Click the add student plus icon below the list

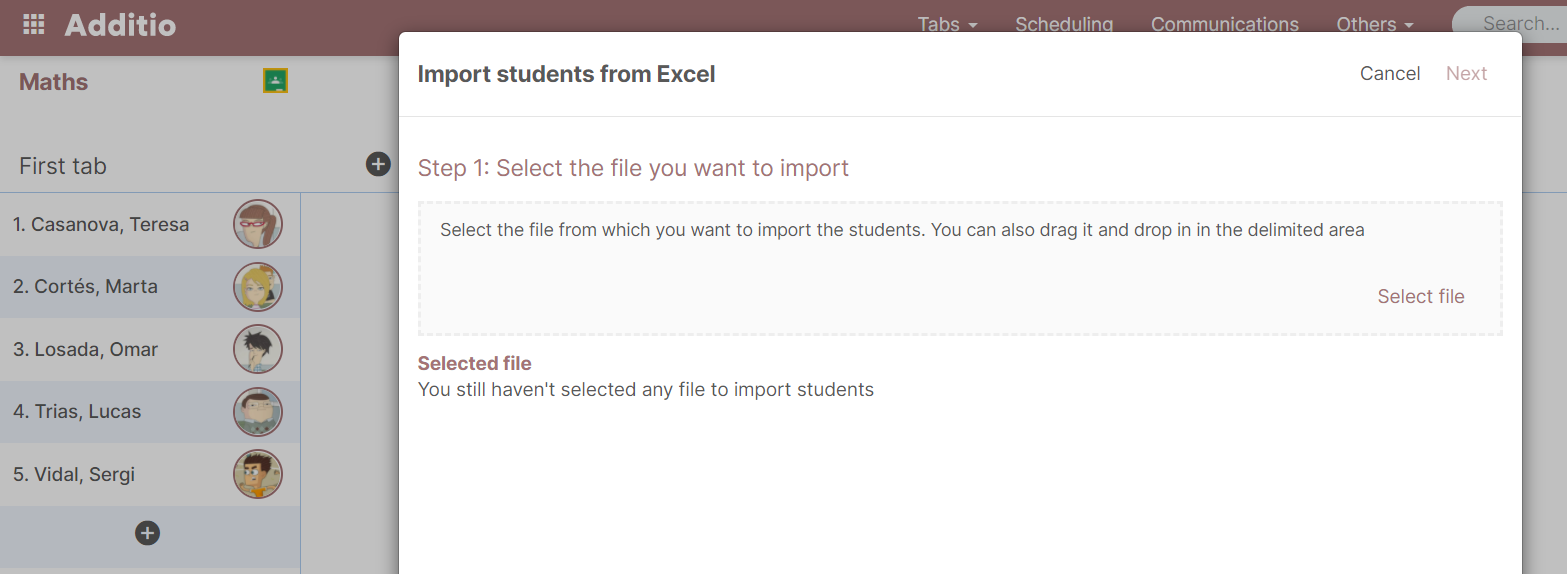coord(147,533)
